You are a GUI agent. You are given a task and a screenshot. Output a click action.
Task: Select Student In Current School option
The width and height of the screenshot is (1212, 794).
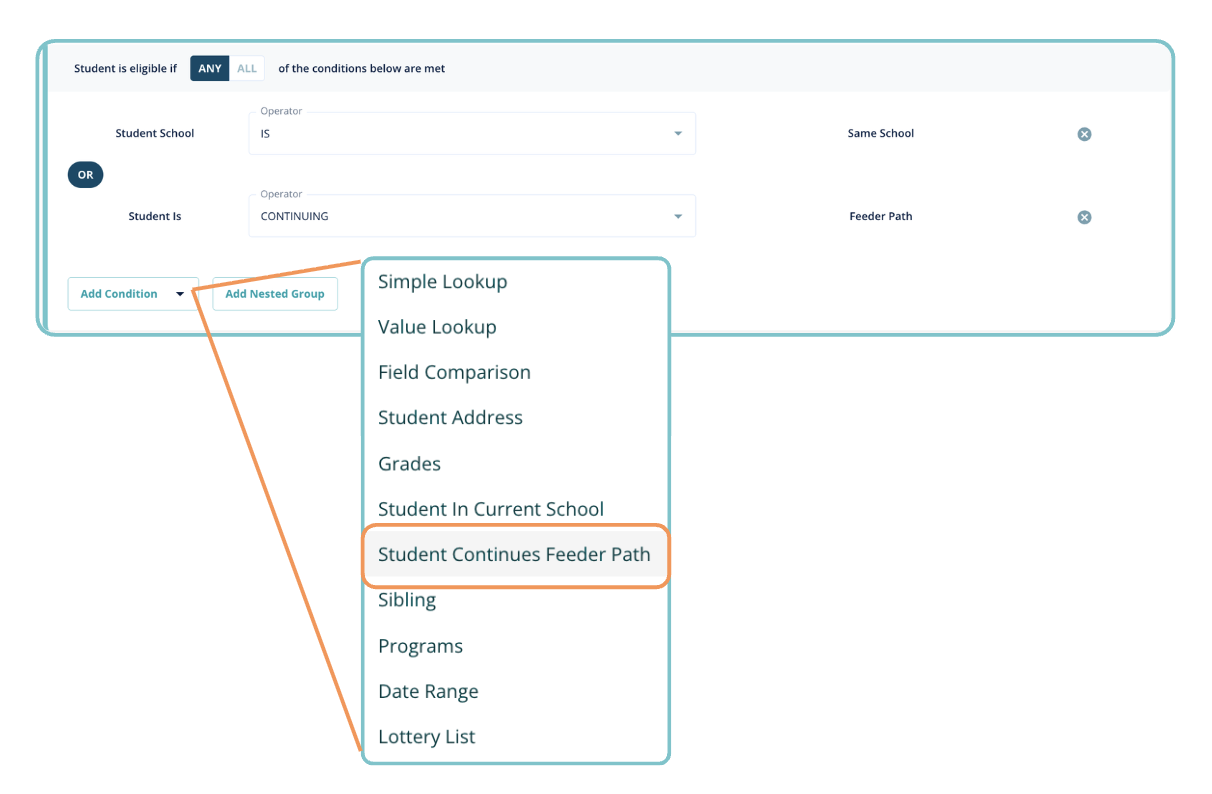pos(490,509)
